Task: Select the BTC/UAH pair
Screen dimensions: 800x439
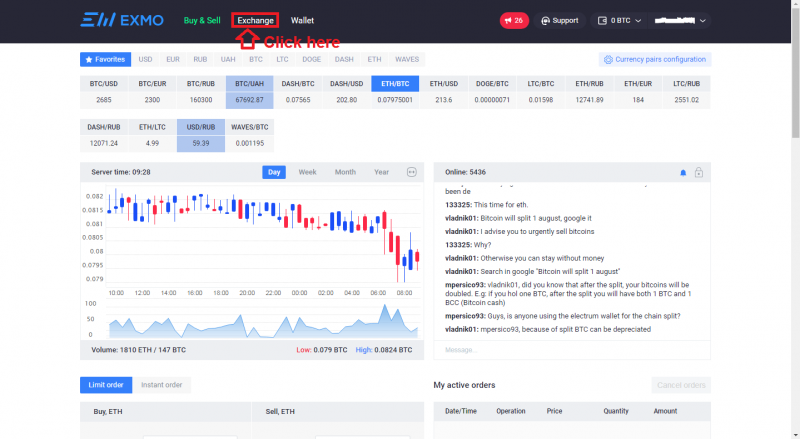Action: (249, 92)
